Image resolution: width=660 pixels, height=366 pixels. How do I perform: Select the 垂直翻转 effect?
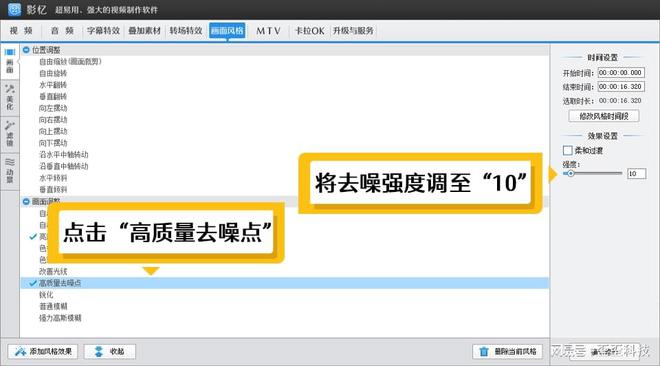tap(53, 96)
